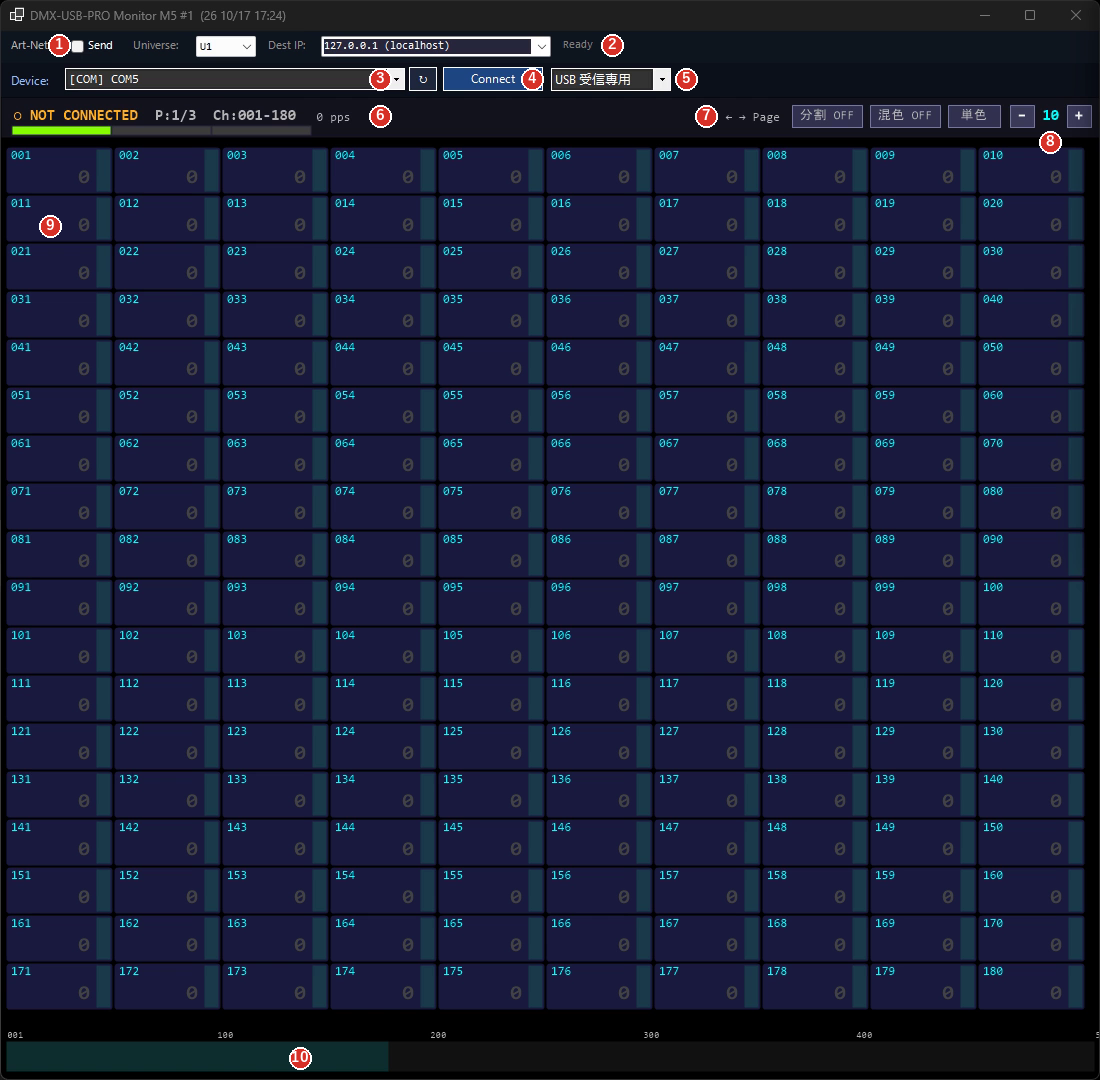This screenshot has height=1080, width=1100.
Task: Toggle the 混色 OFF color mix button
Action: click(x=905, y=116)
